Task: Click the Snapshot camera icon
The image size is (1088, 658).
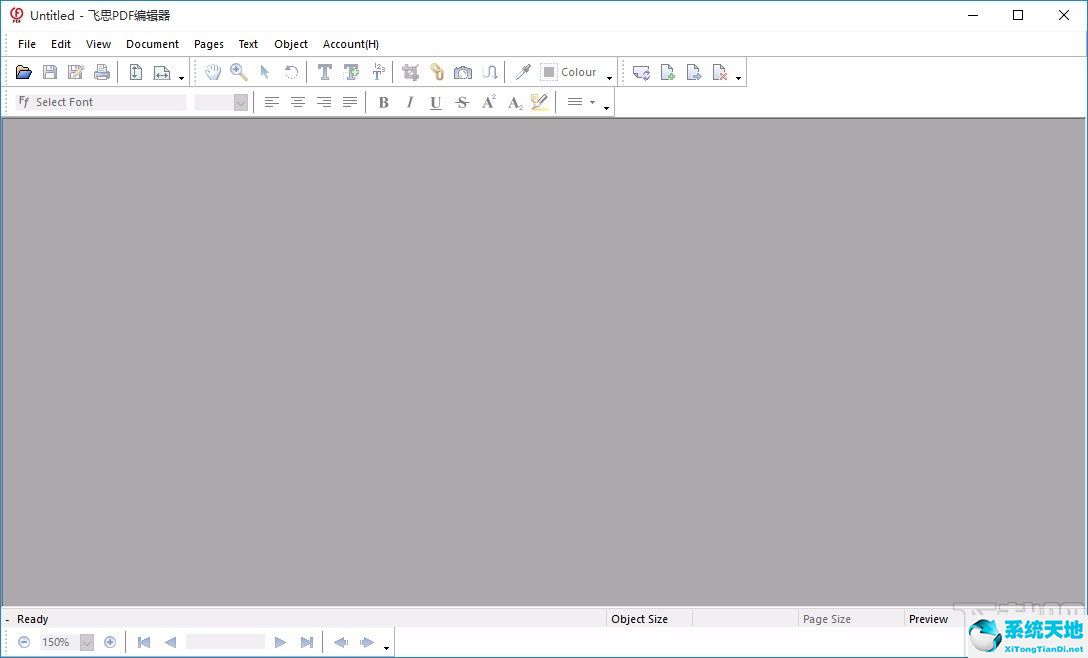Action: click(x=462, y=72)
